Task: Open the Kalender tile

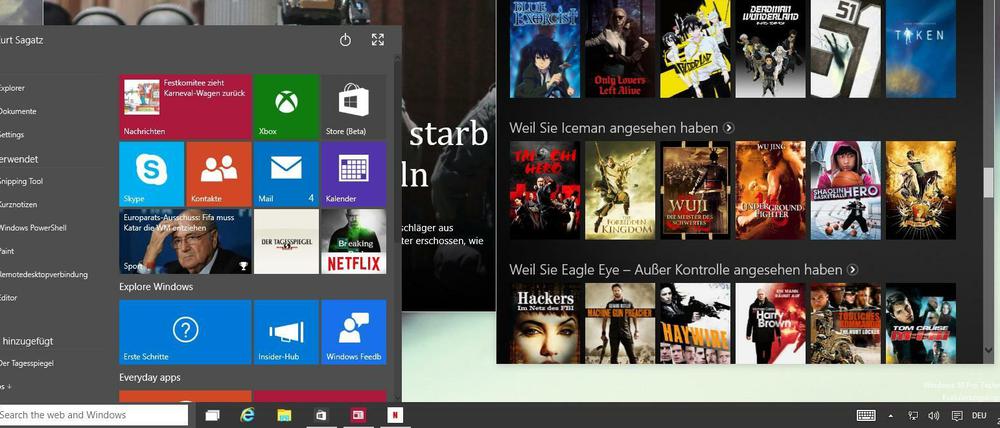Action: pos(353,174)
